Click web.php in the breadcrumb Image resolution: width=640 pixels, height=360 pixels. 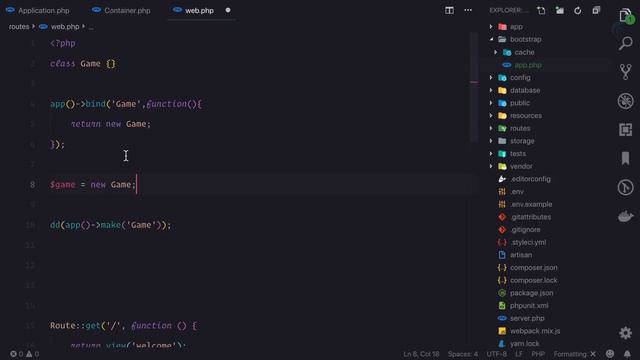point(65,27)
